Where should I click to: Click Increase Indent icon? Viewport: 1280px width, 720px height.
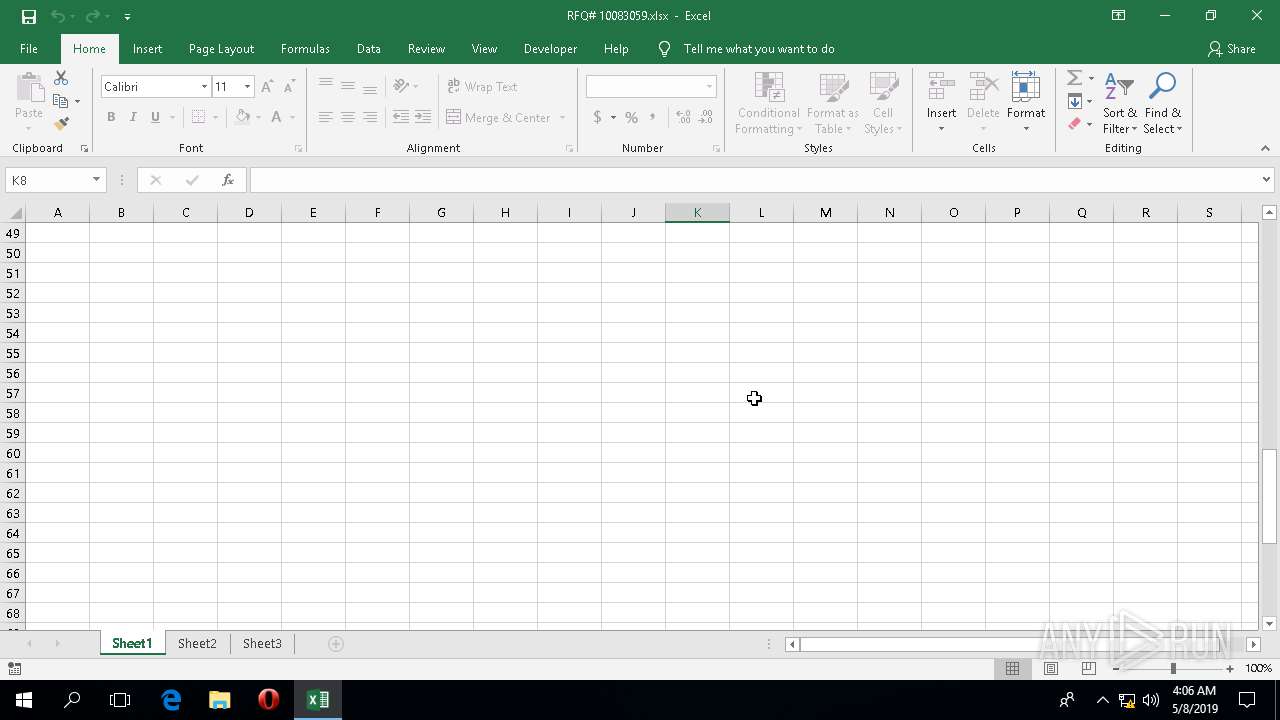[423, 117]
